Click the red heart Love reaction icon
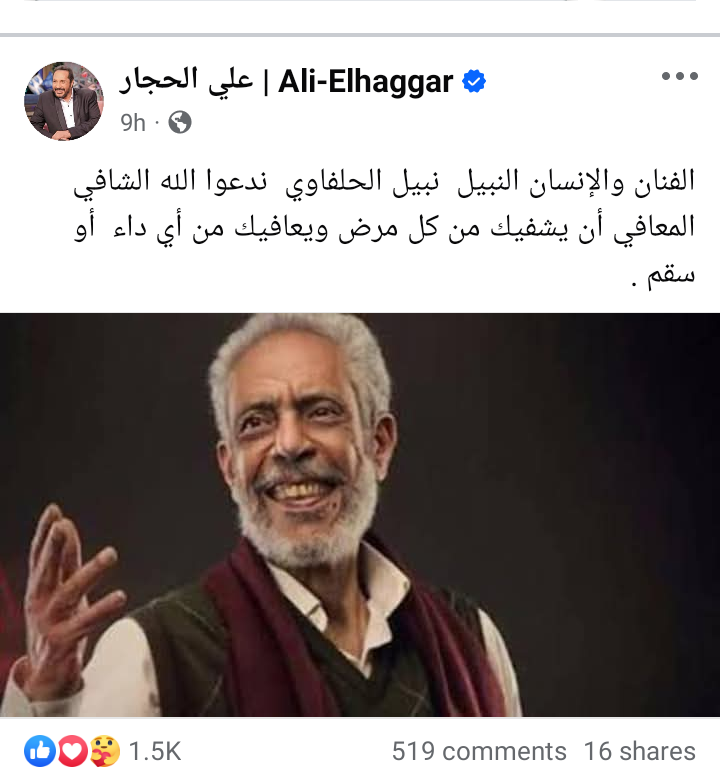This screenshot has width=720, height=782. click(73, 751)
